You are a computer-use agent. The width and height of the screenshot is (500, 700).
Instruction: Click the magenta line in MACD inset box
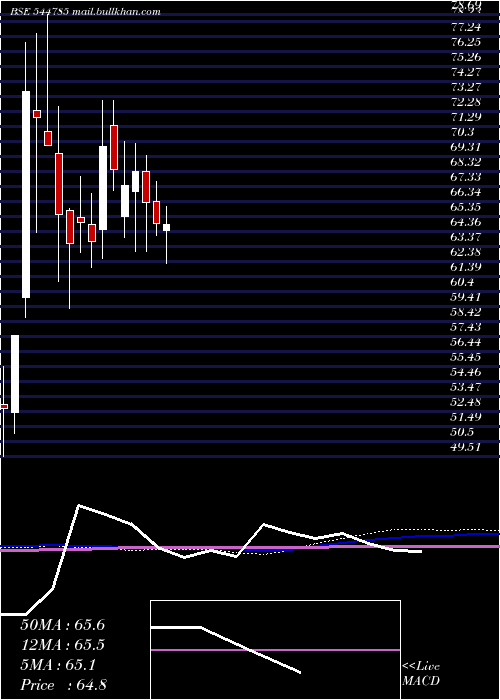click(275, 650)
